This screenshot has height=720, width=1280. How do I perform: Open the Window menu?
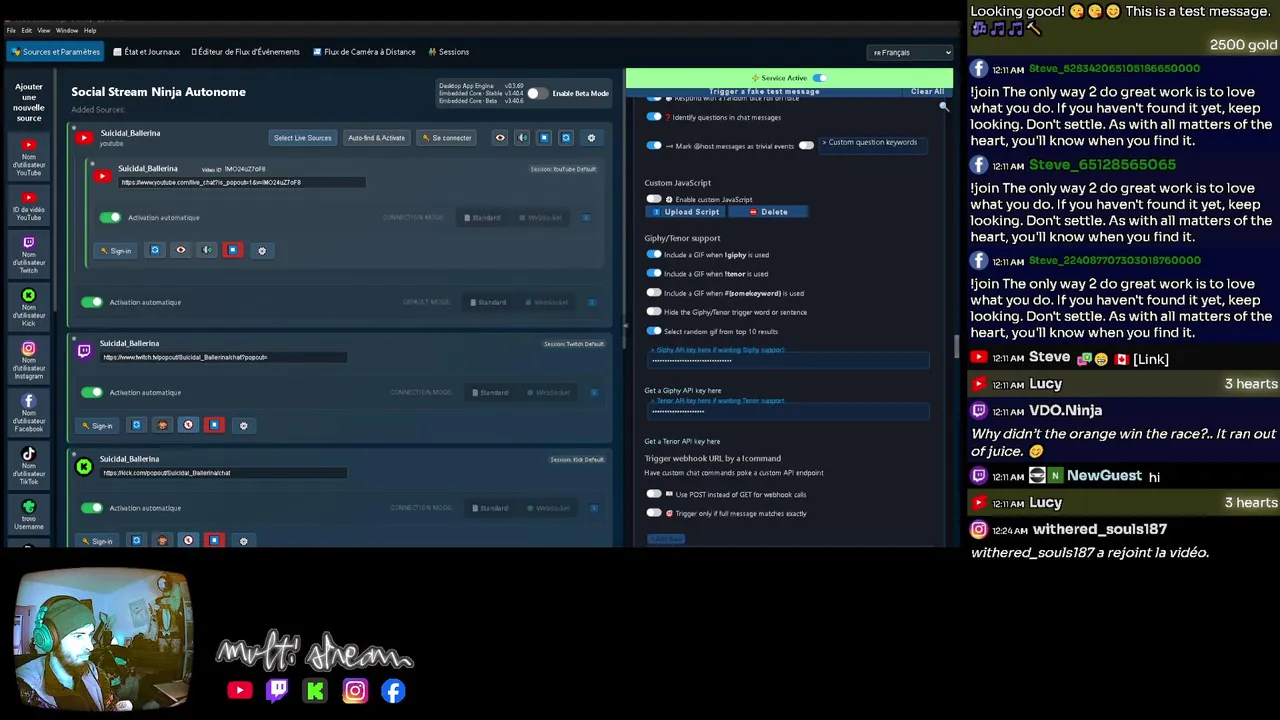[66, 30]
